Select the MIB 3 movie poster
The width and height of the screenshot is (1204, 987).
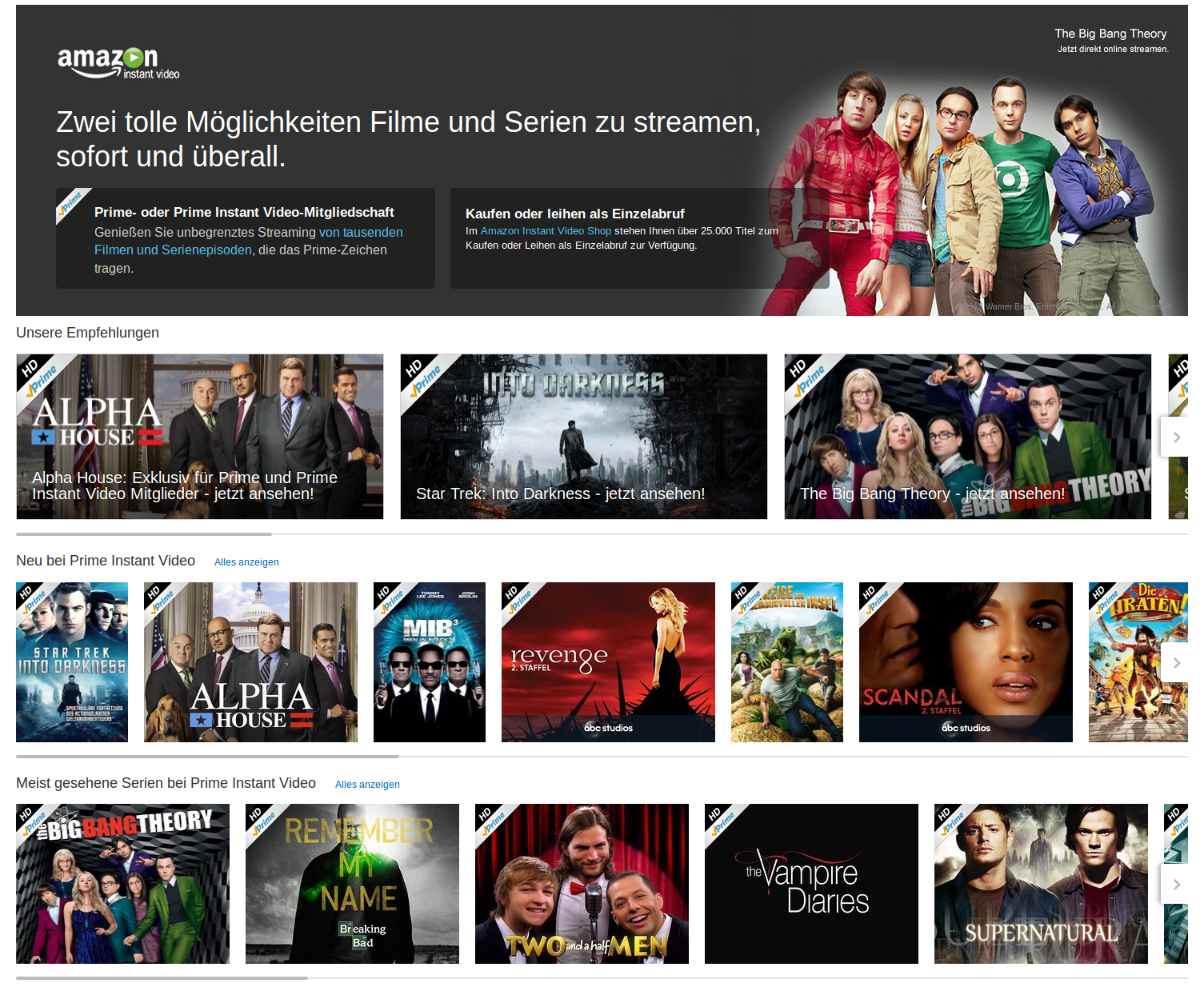[x=430, y=662]
